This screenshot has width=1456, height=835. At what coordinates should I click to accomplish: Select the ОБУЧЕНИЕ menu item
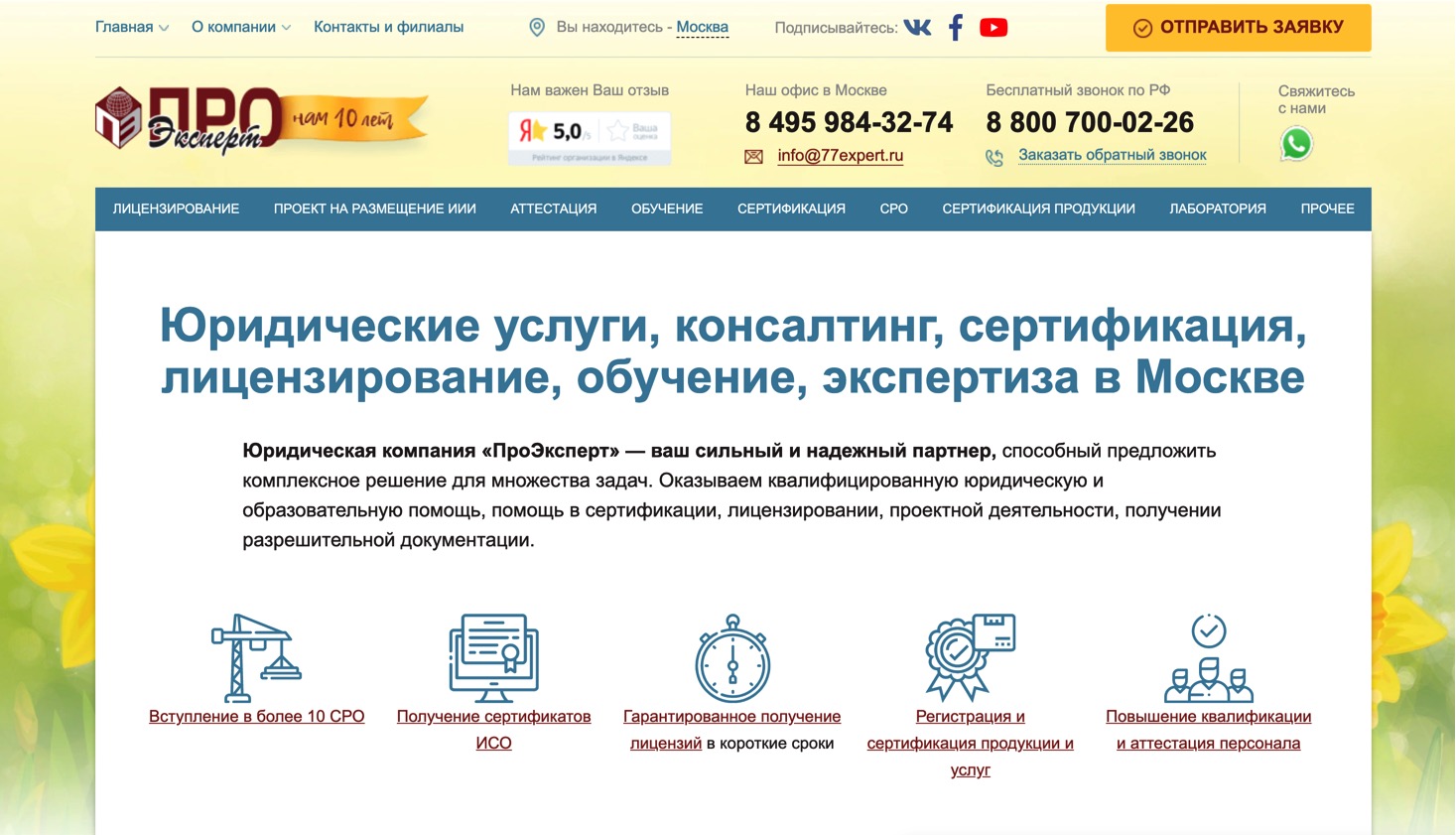tap(666, 209)
